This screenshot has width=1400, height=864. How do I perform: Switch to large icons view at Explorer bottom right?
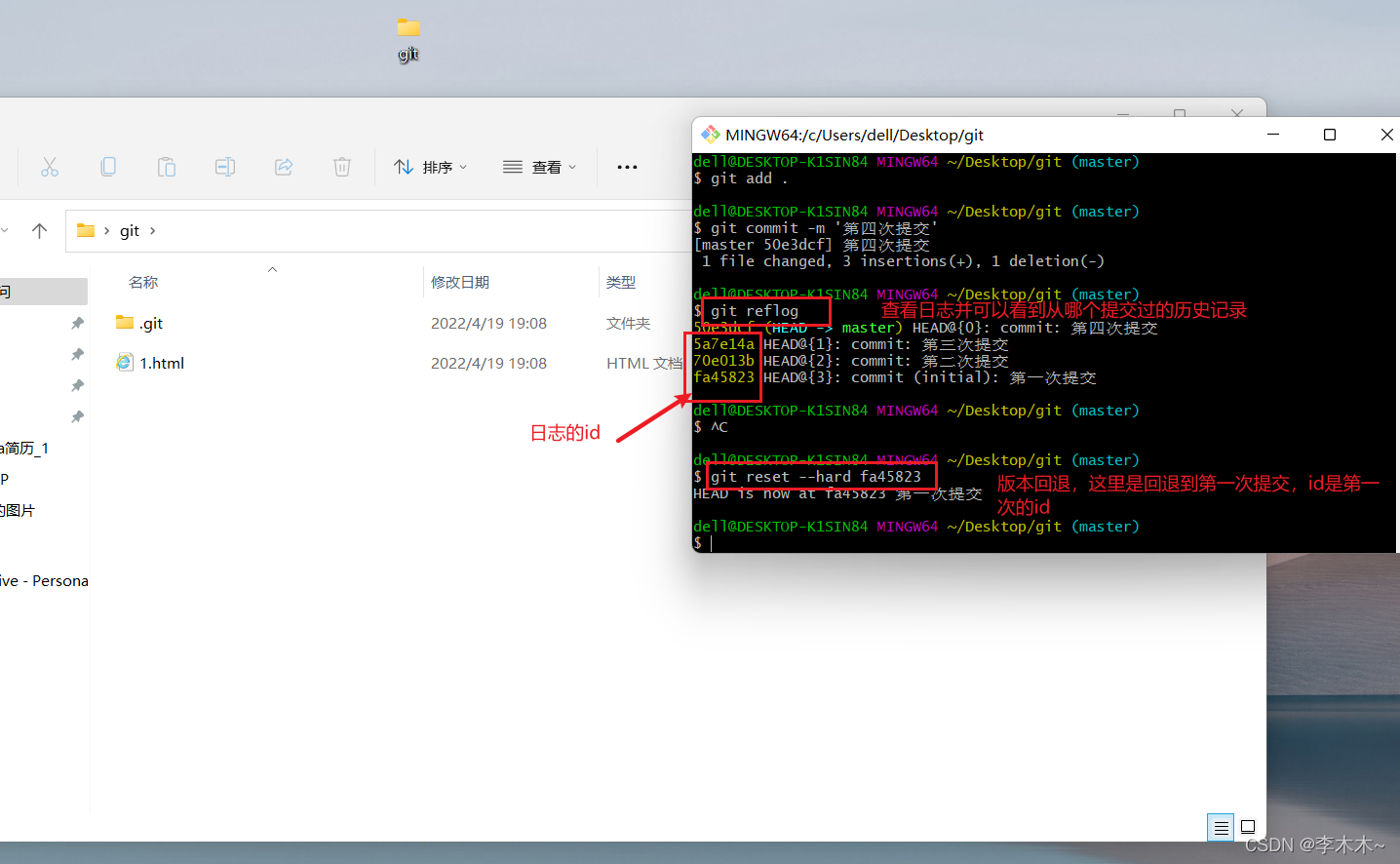tap(1248, 827)
